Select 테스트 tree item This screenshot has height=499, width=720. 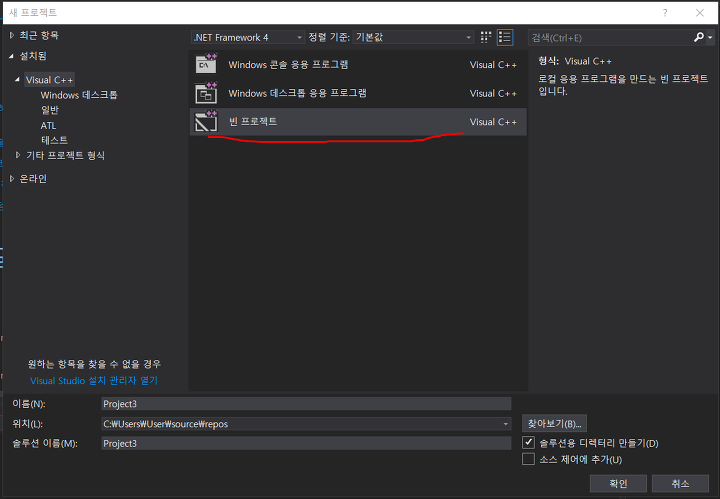[x=54, y=140]
